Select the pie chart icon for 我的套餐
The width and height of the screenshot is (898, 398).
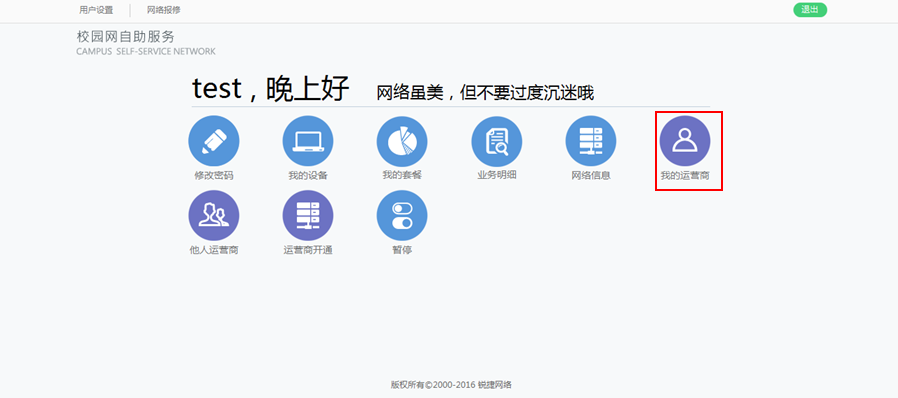point(401,141)
